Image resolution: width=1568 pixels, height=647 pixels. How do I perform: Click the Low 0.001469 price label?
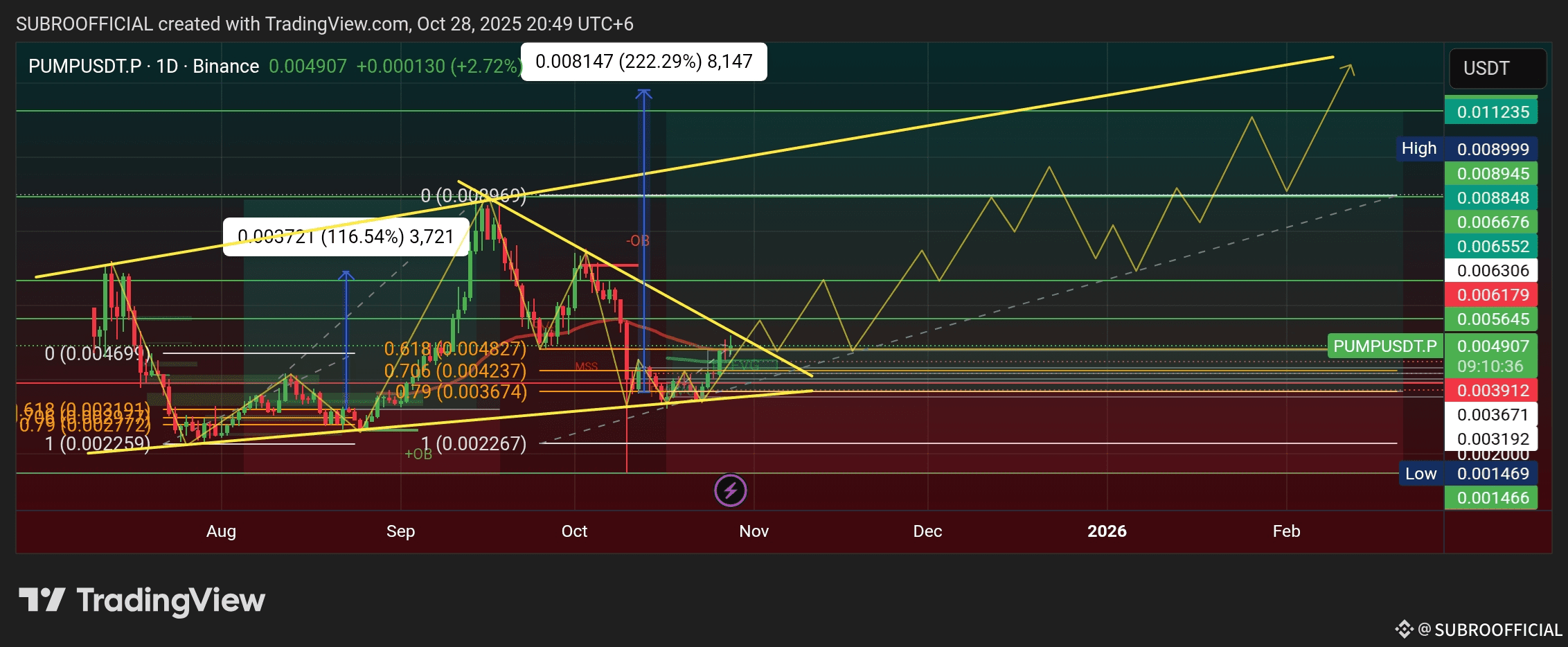click(x=1468, y=473)
